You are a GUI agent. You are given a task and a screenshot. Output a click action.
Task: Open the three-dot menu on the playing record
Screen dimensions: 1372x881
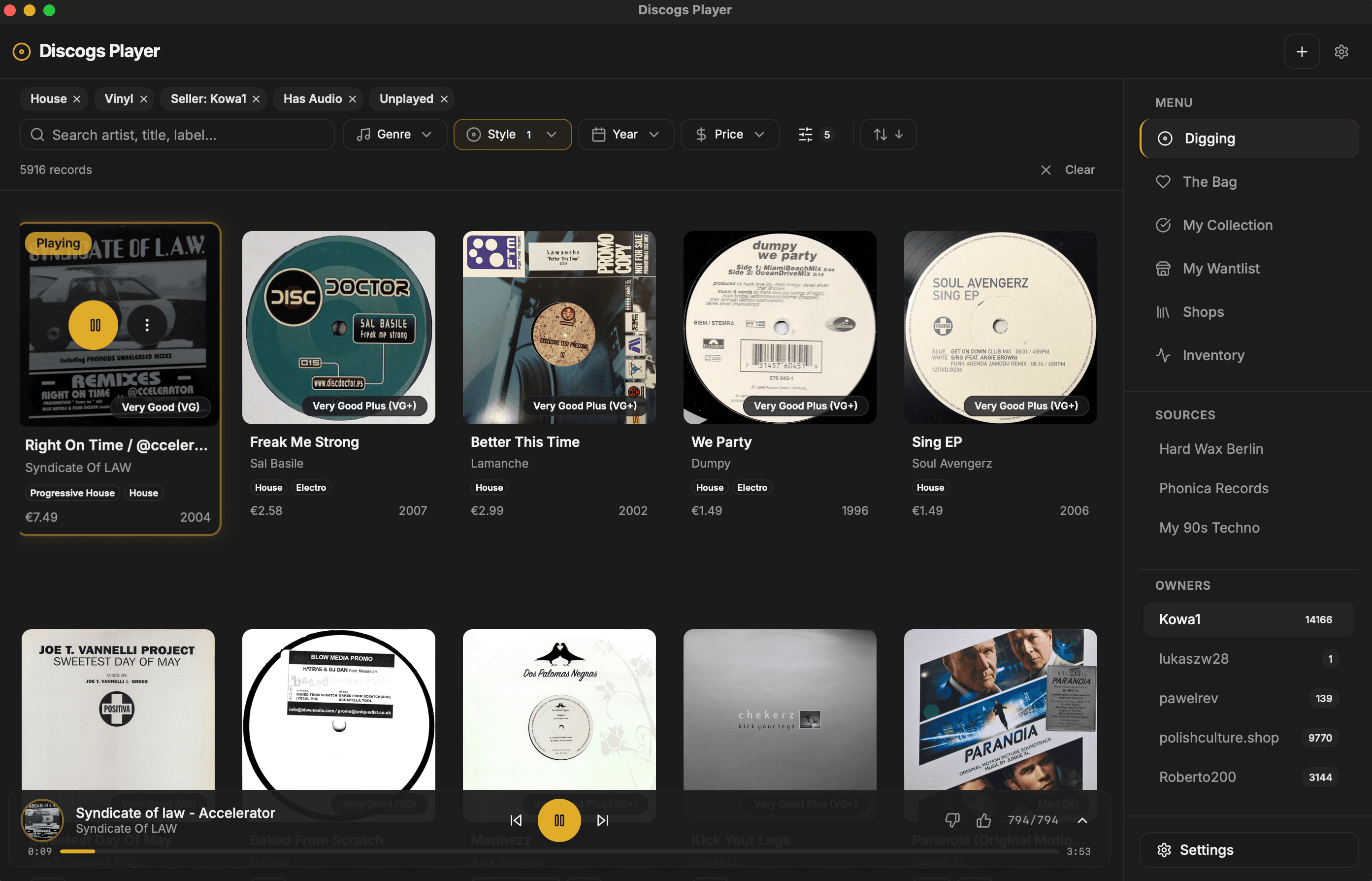(x=147, y=324)
